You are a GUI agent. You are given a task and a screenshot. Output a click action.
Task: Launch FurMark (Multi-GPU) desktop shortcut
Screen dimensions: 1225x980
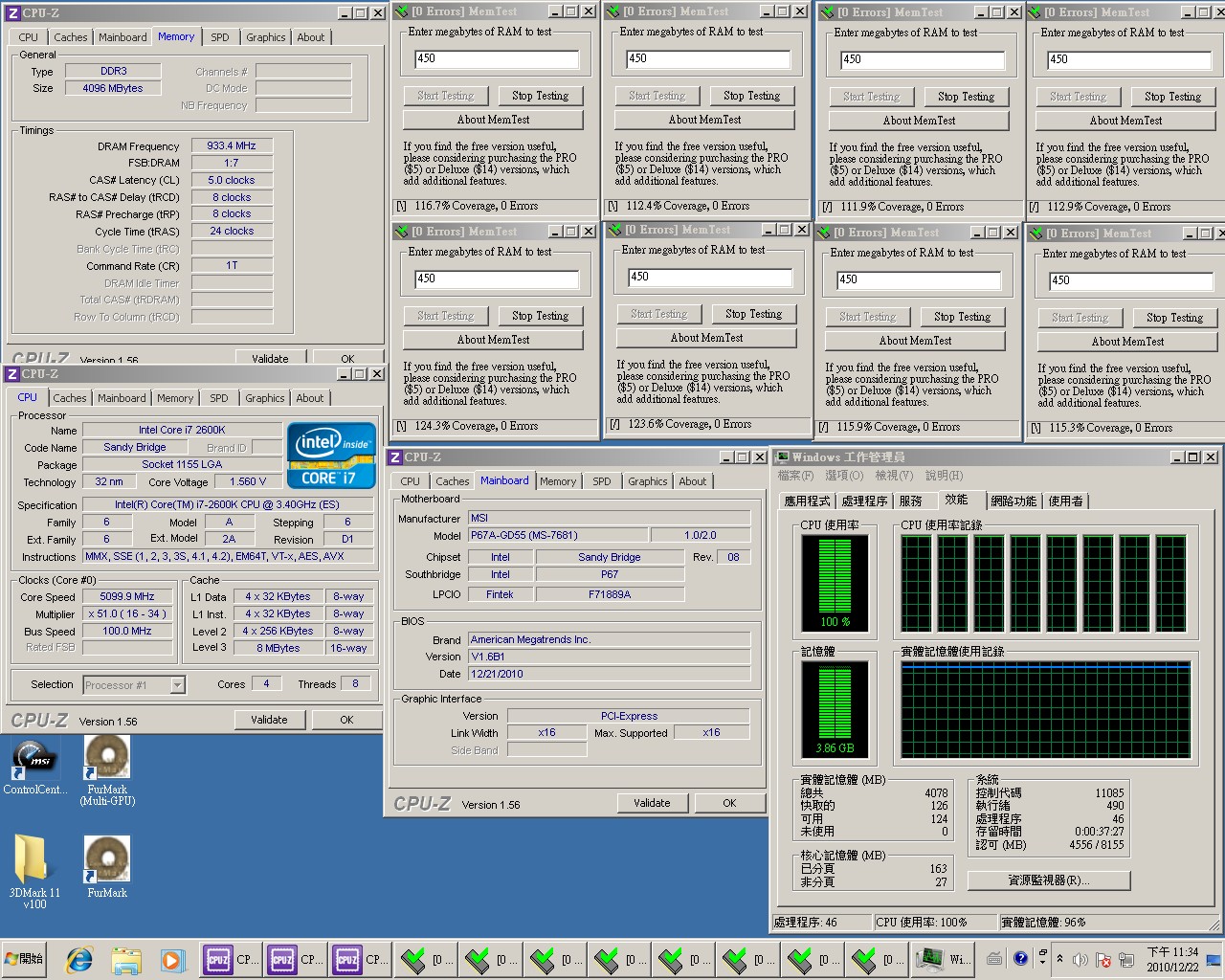click(x=107, y=771)
